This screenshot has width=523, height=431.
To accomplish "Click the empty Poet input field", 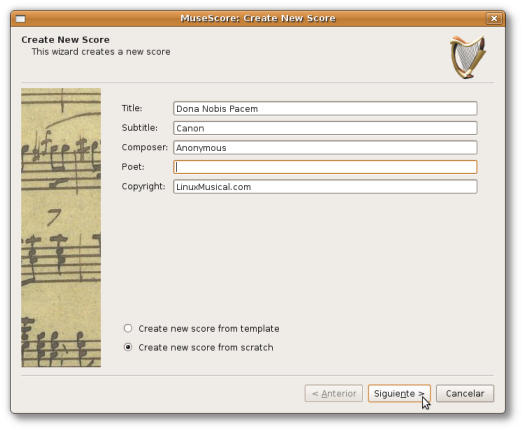I will coord(325,167).
